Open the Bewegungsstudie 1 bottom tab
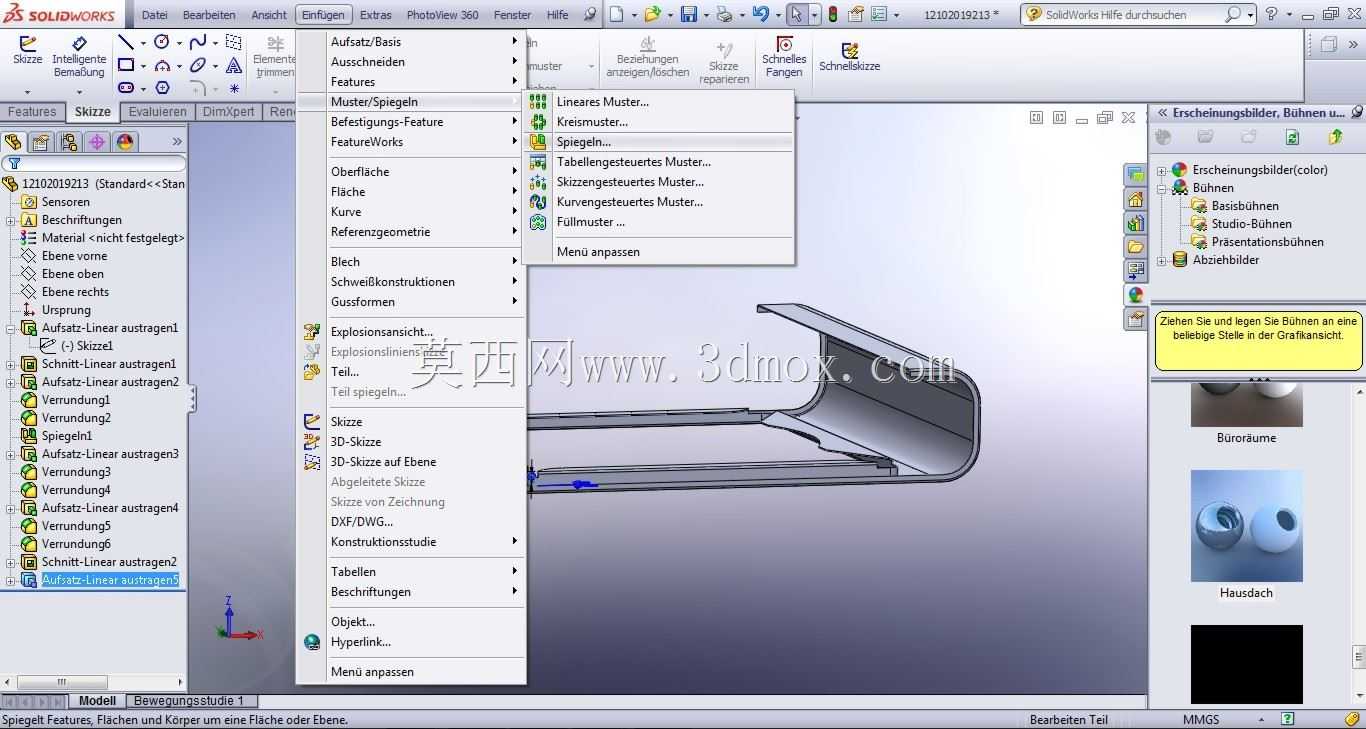This screenshot has height=729, width=1366. [189, 701]
